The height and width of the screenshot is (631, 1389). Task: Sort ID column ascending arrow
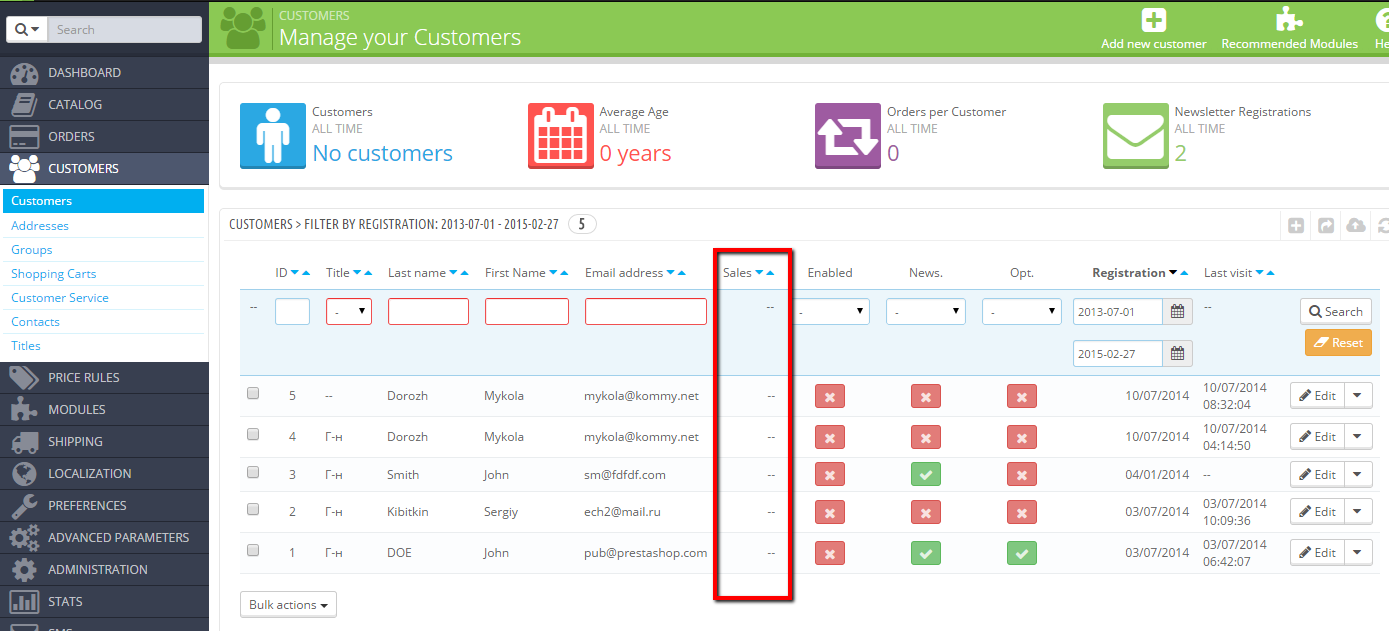click(307, 273)
